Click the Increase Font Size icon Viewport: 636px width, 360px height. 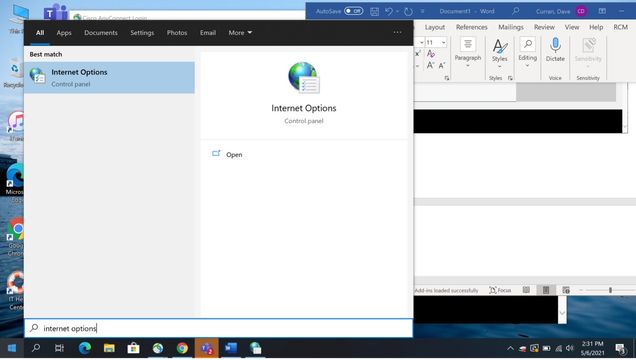430,65
